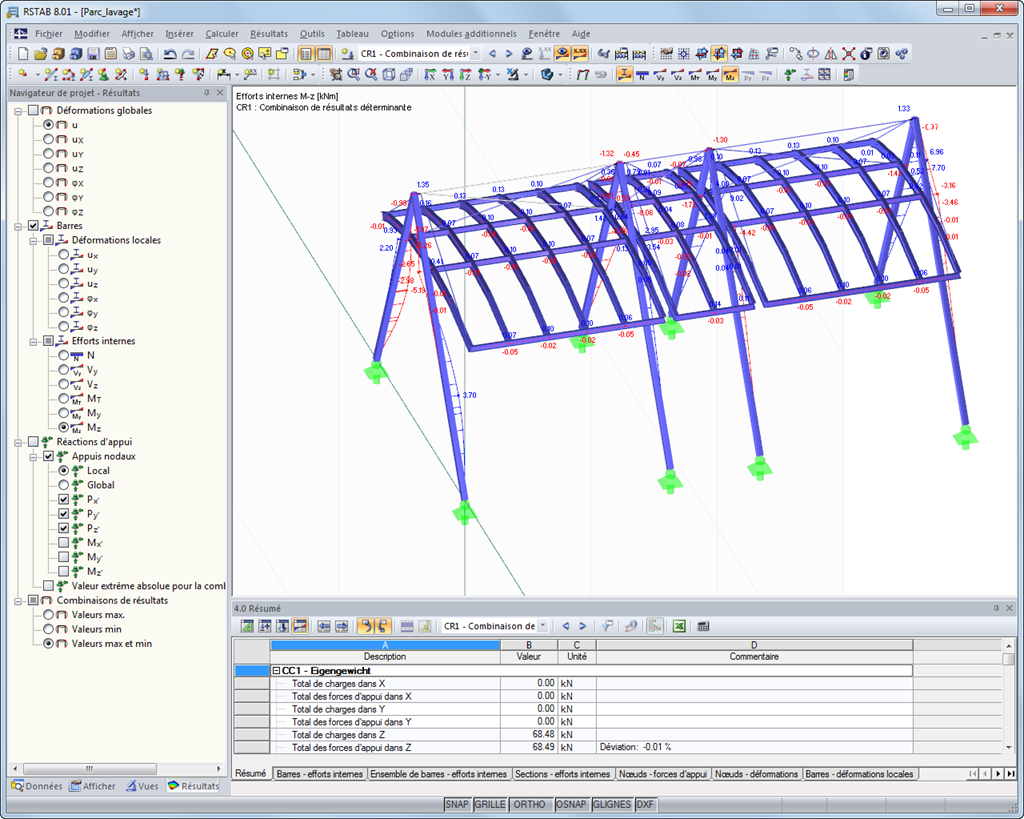
Task: Open the CR1 load case dropdown in the main toolbar
Action: click(x=475, y=54)
